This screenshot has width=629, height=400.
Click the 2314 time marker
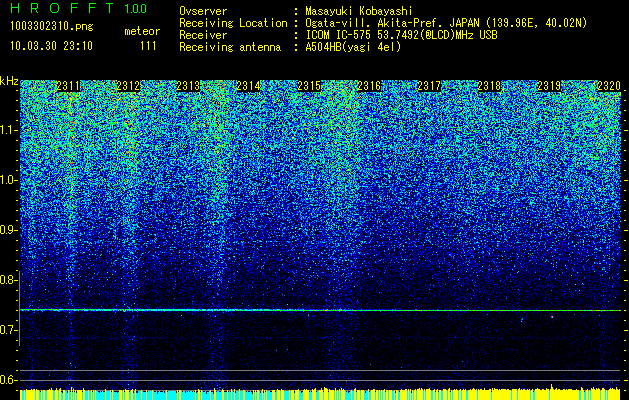click(248, 86)
